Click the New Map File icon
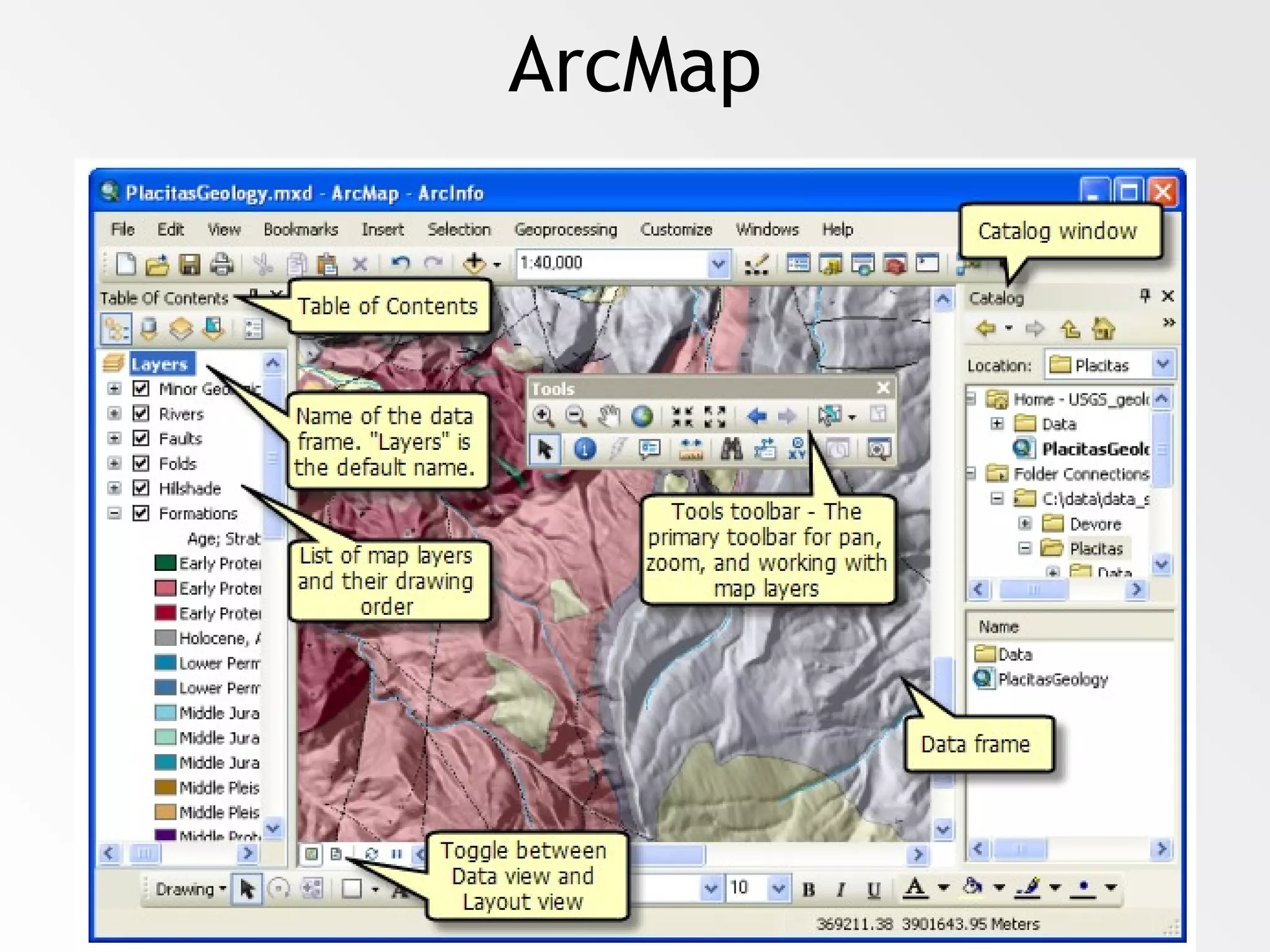Viewport: 1270px width, 952px height. pyautogui.click(x=126, y=264)
